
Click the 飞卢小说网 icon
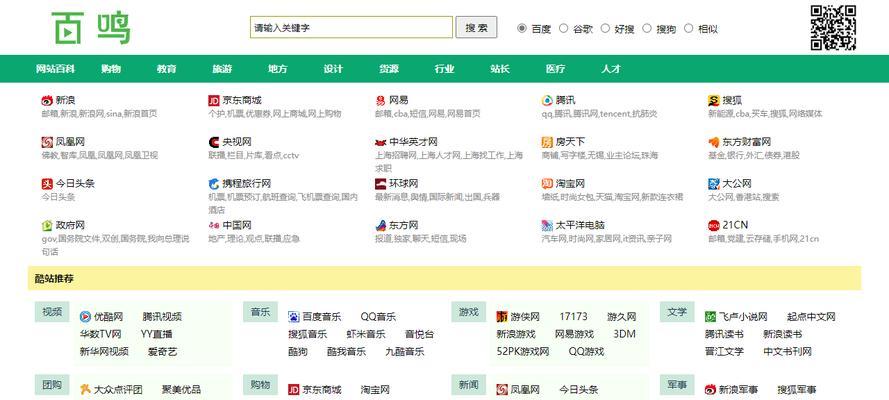coord(710,317)
